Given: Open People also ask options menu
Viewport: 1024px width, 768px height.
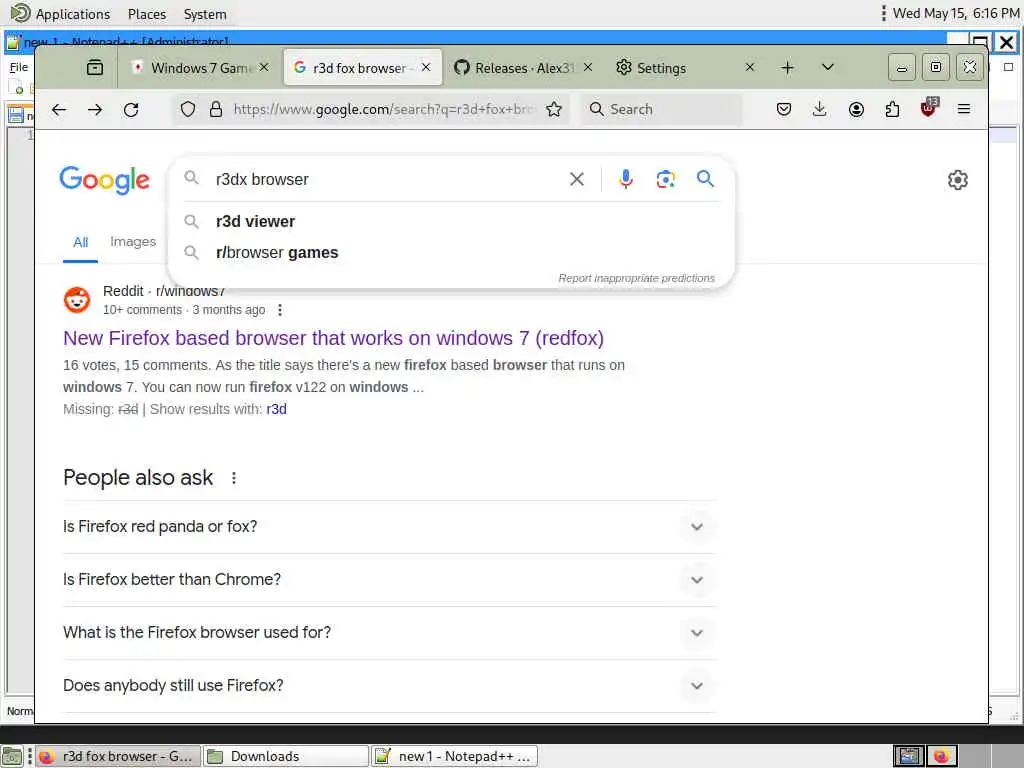Looking at the screenshot, I should click(234, 478).
